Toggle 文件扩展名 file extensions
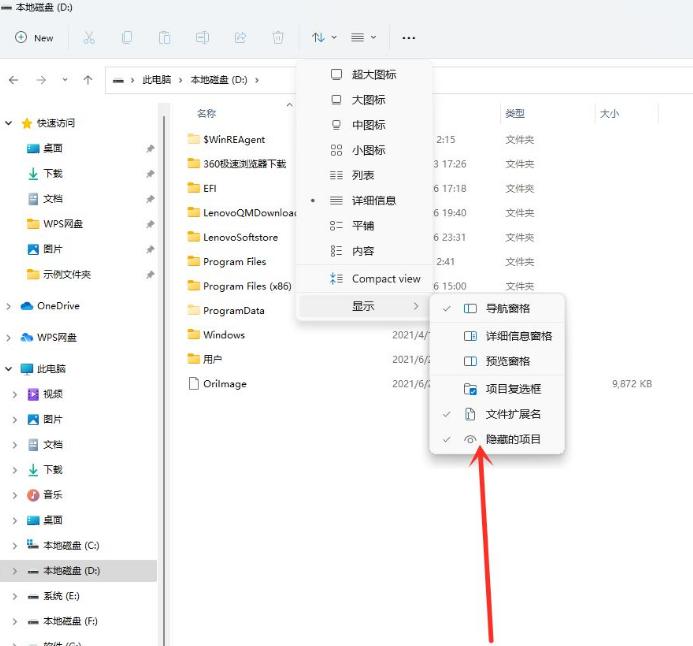 497,414
